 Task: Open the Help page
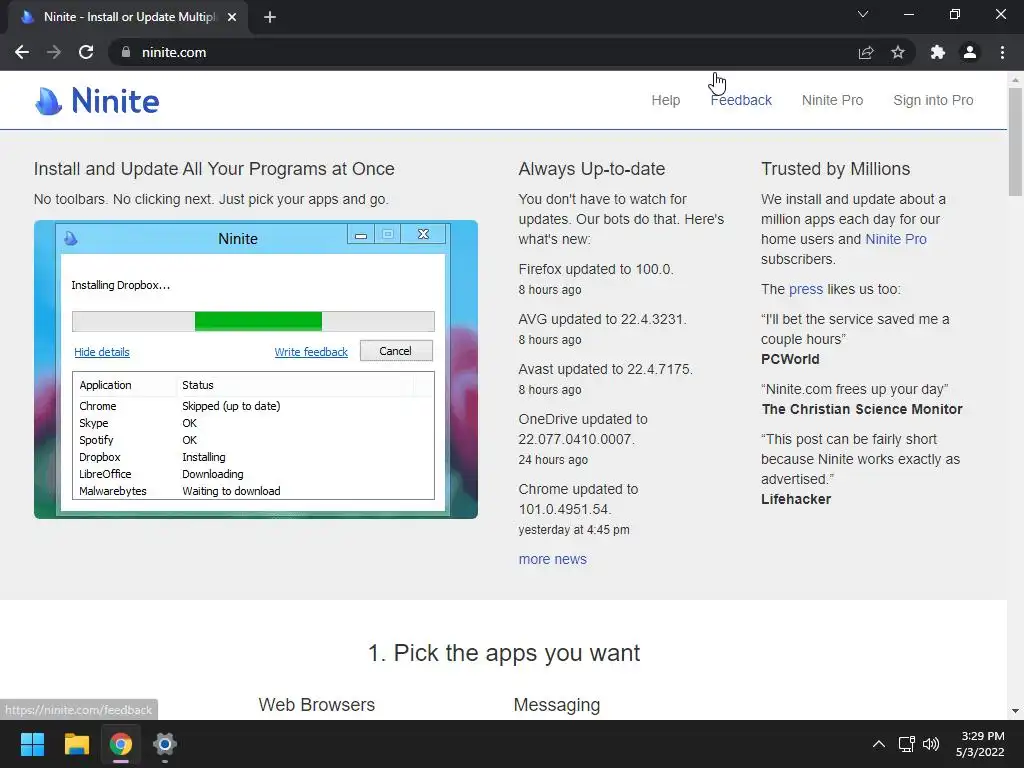[665, 100]
